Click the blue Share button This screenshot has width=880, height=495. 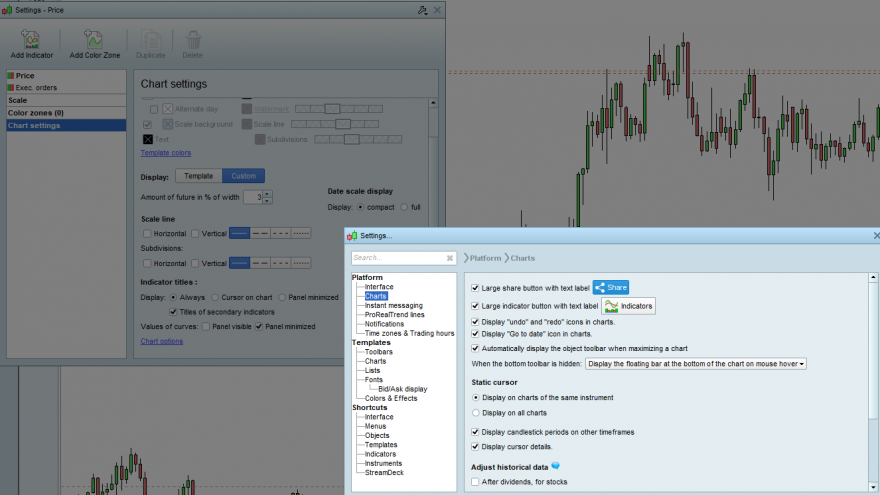tap(611, 287)
